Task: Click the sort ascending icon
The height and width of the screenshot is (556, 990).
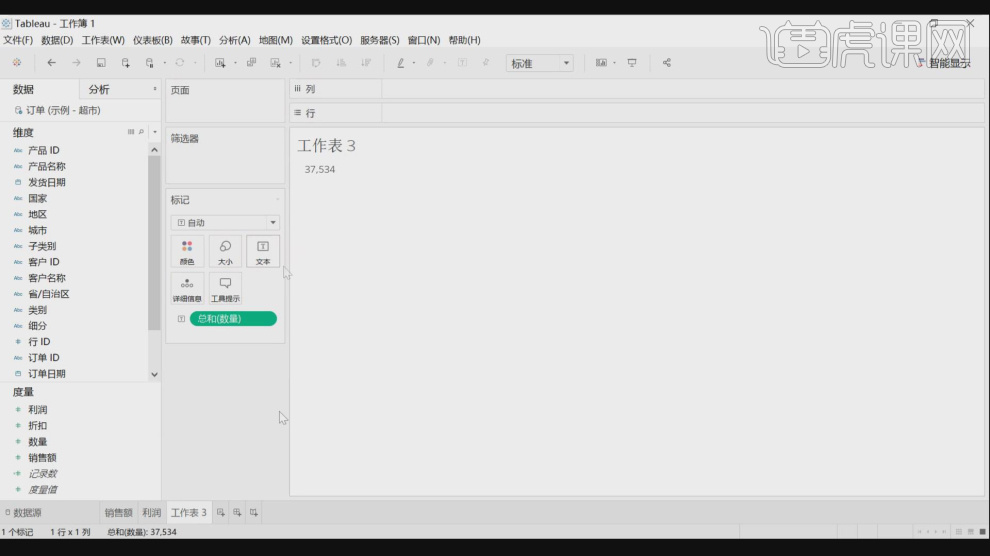Action: [x=341, y=62]
